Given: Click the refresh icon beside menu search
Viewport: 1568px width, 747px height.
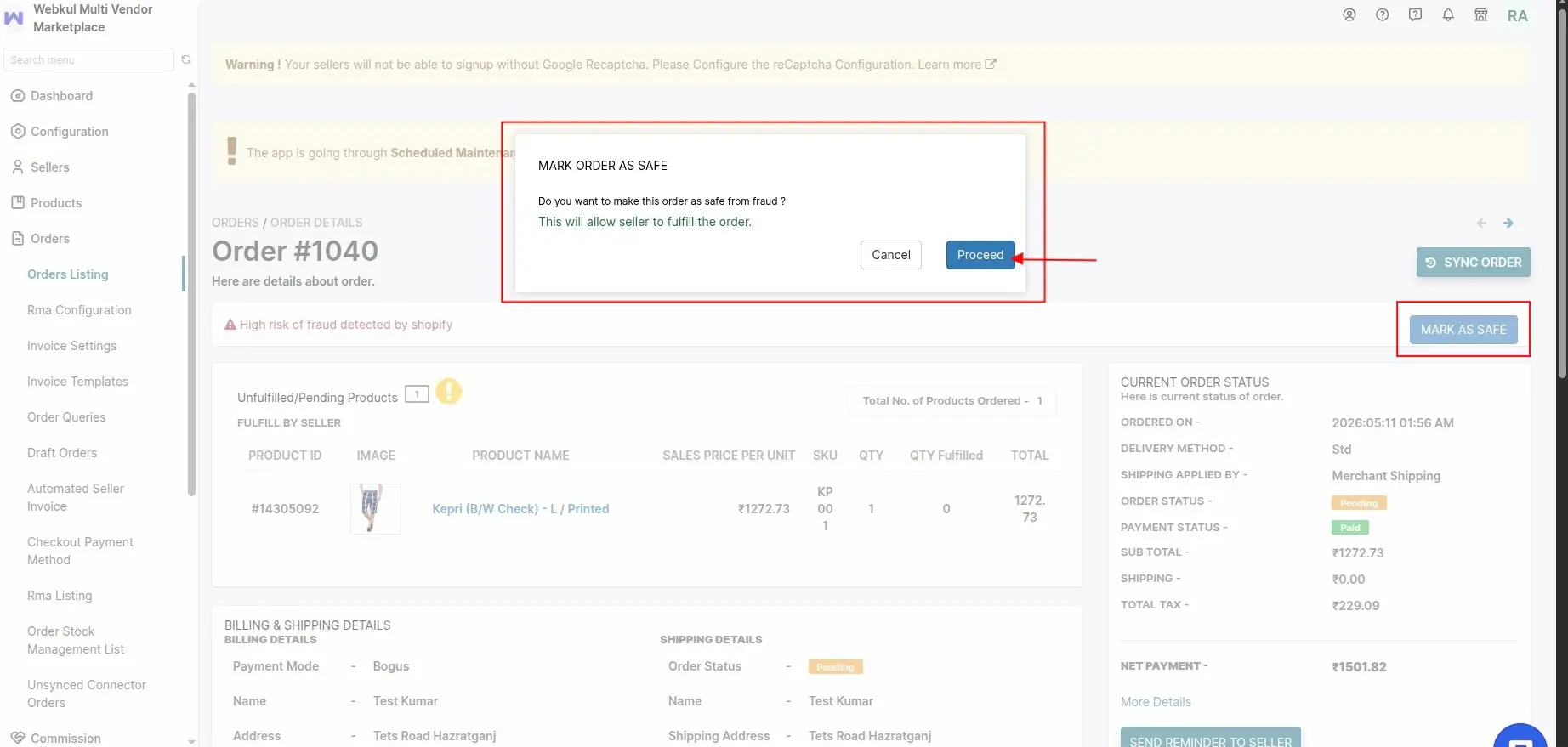Looking at the screenshot, I should pos(186,59).
